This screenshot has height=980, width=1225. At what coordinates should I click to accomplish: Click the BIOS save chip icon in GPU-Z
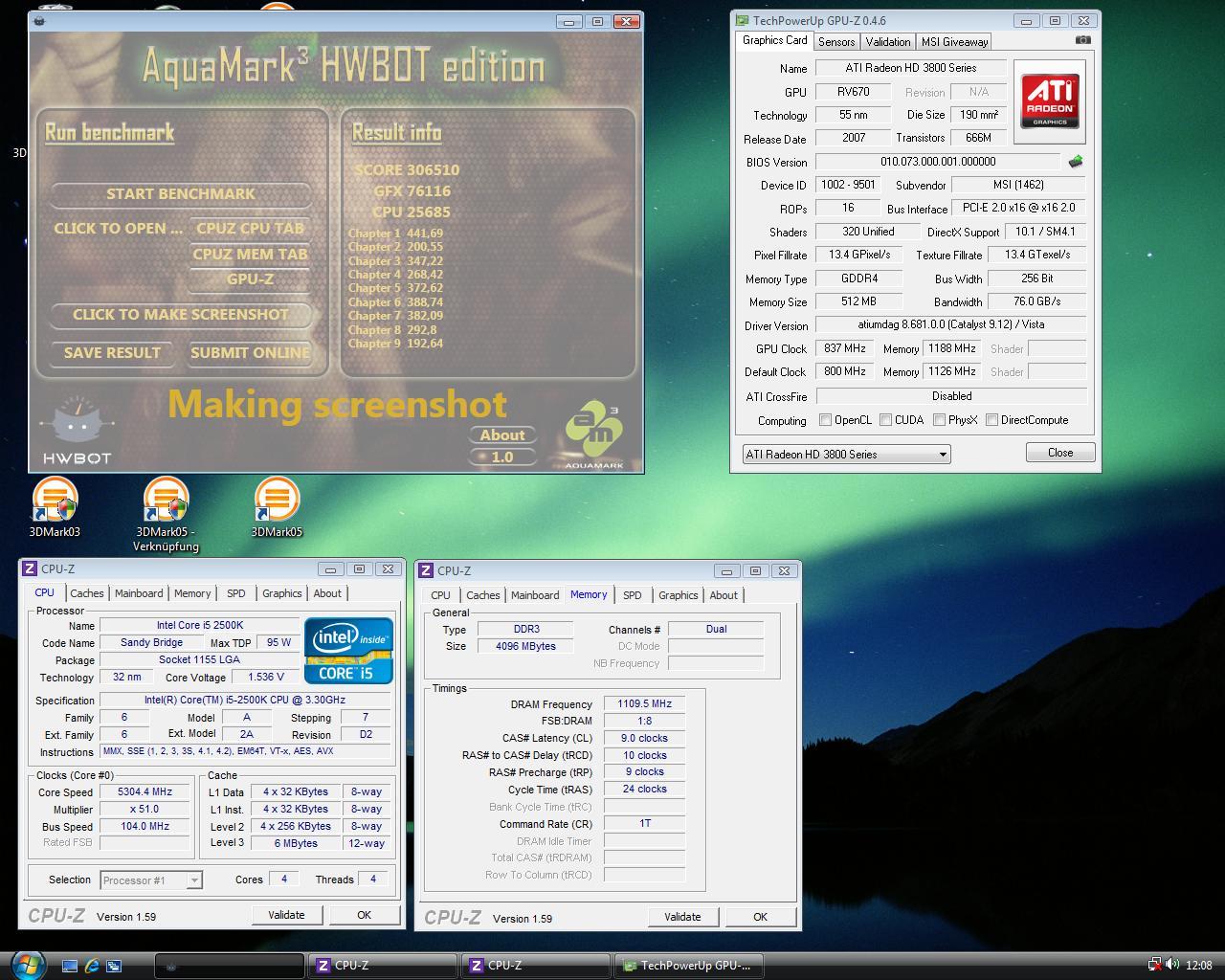tap(1076, 162)
